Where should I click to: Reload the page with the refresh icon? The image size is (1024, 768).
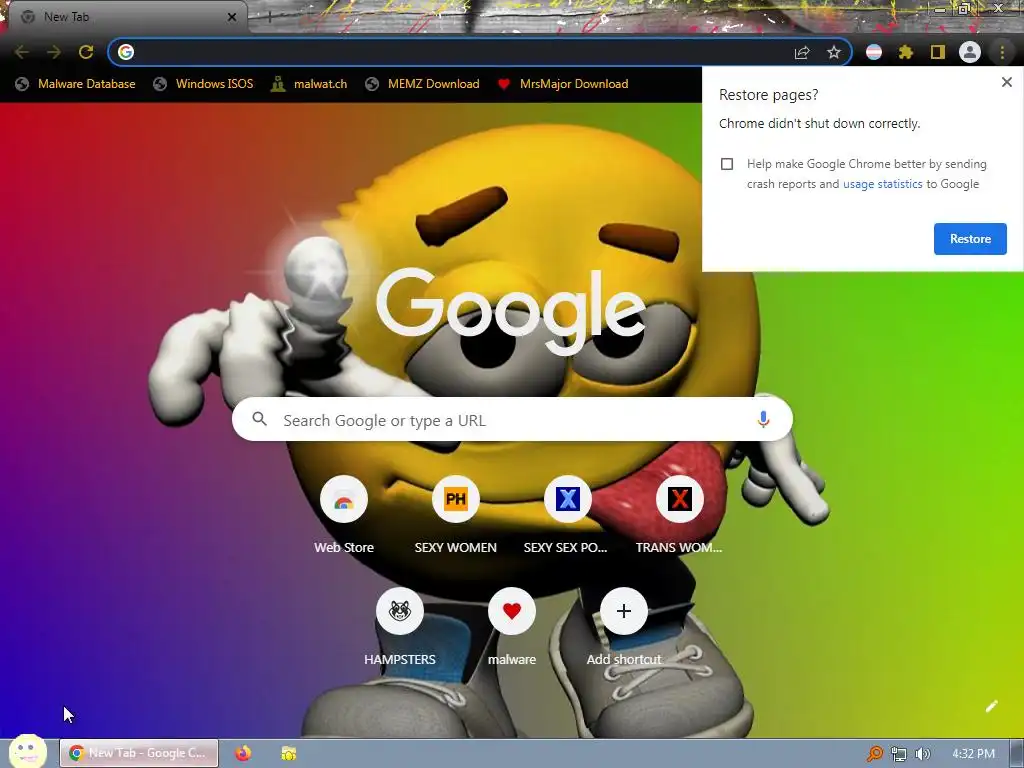pyautogui.click(x=86, y=52)
